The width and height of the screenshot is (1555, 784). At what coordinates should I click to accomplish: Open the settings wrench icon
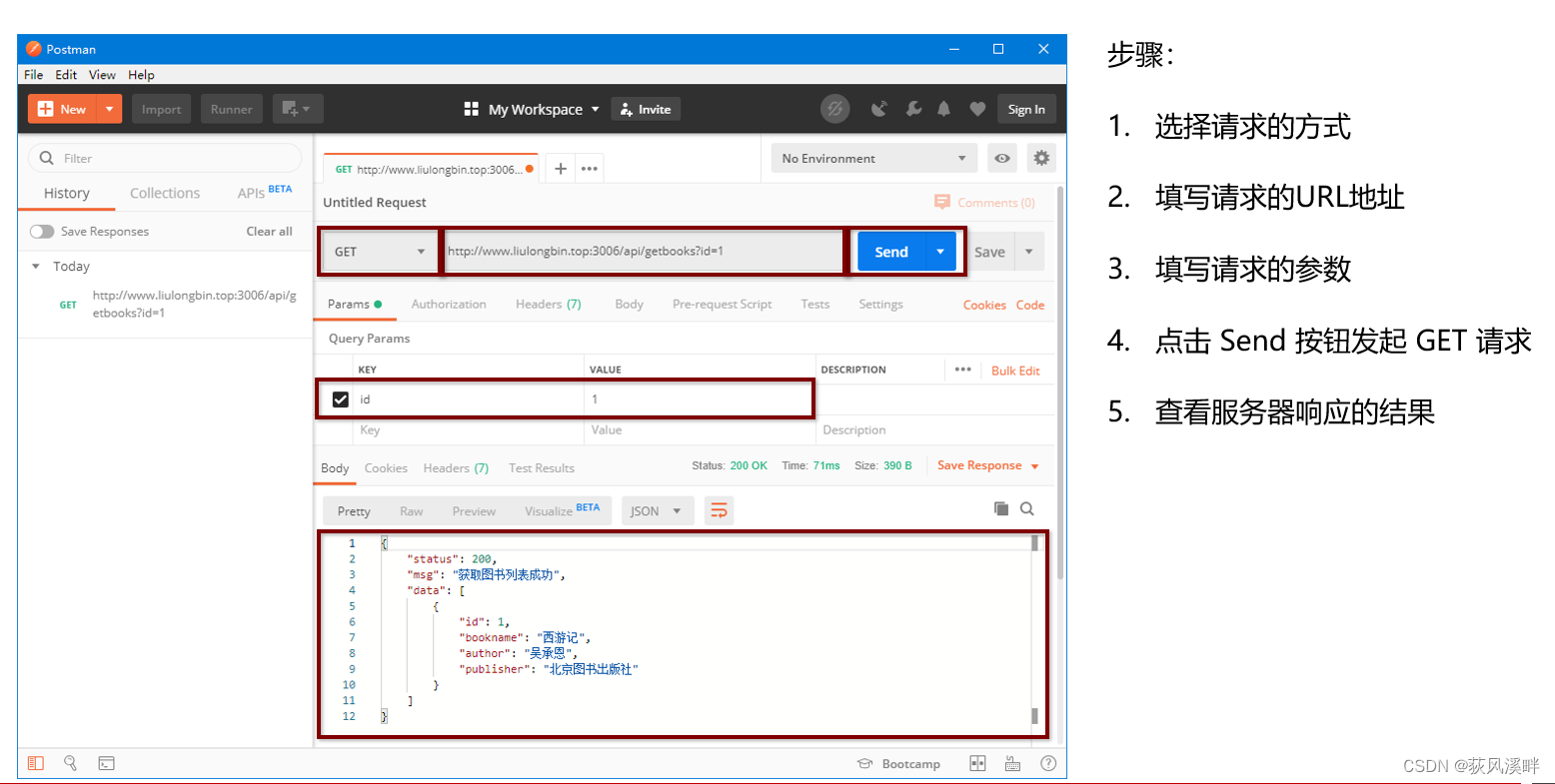click(x=913, y=109)
